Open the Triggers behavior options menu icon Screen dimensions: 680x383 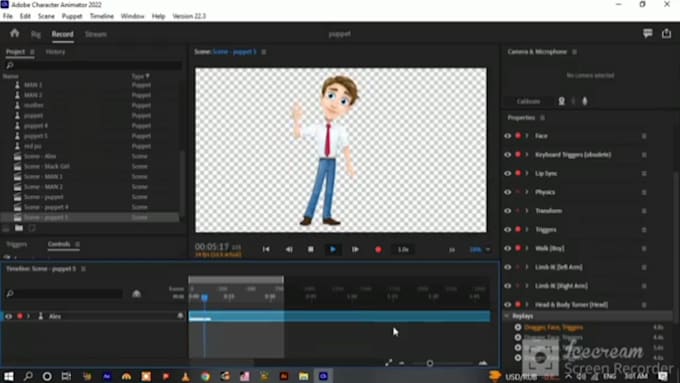point(644,229)
